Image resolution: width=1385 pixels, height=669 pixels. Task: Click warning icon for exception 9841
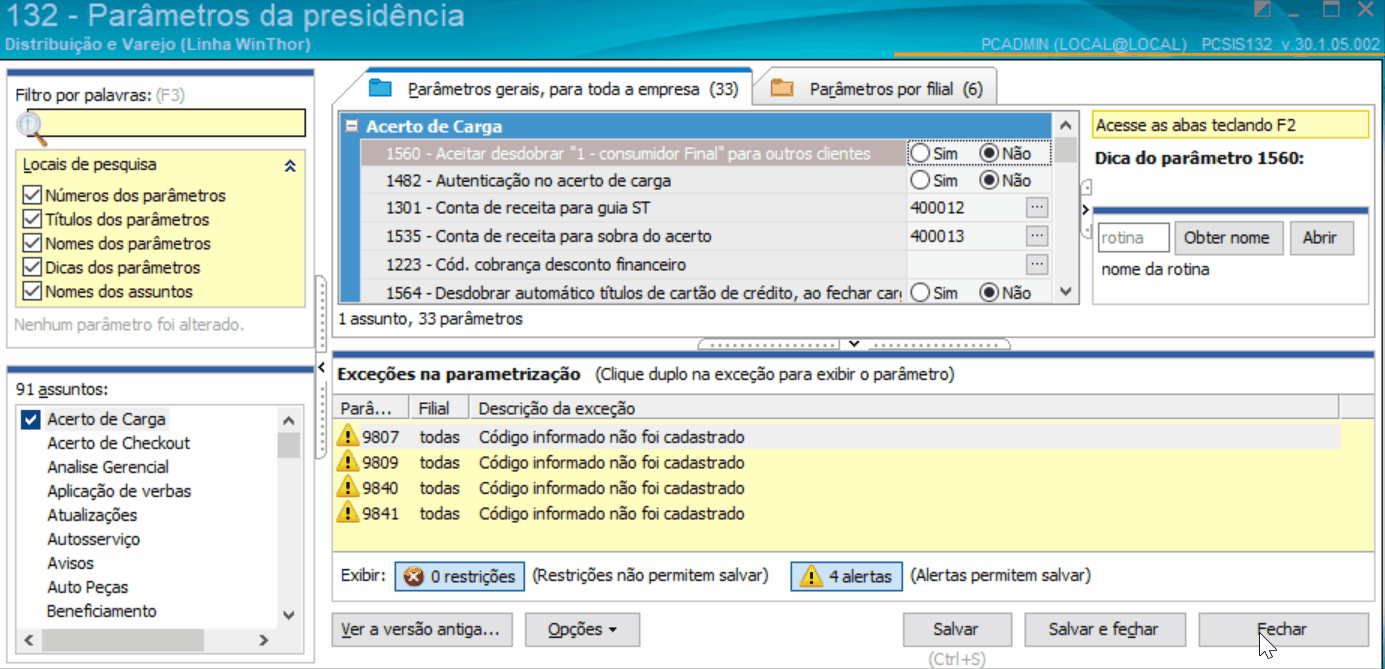(x=348, y=513)
